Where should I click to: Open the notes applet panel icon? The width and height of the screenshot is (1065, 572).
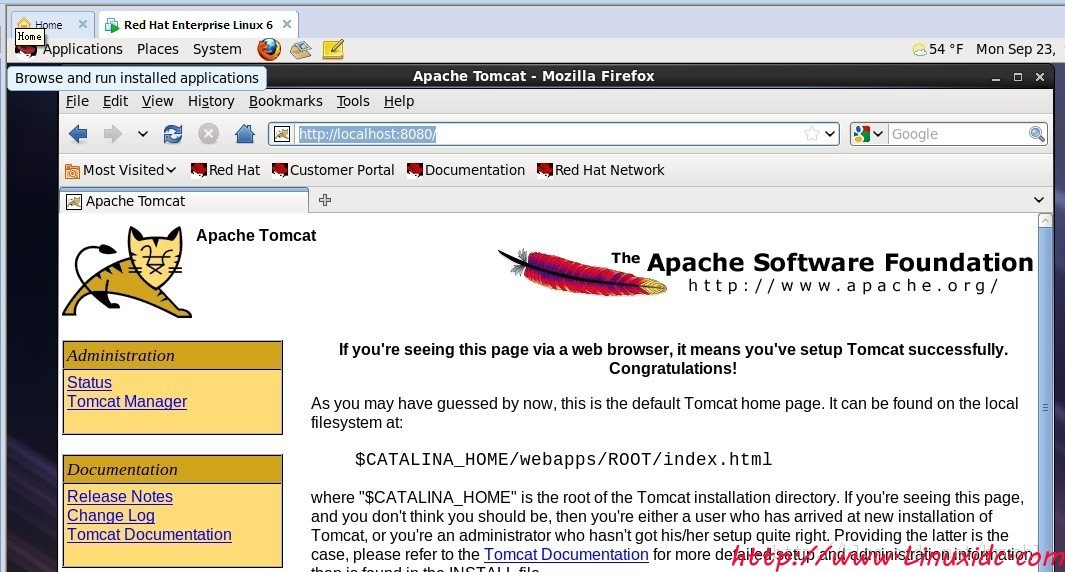[333, 49]
